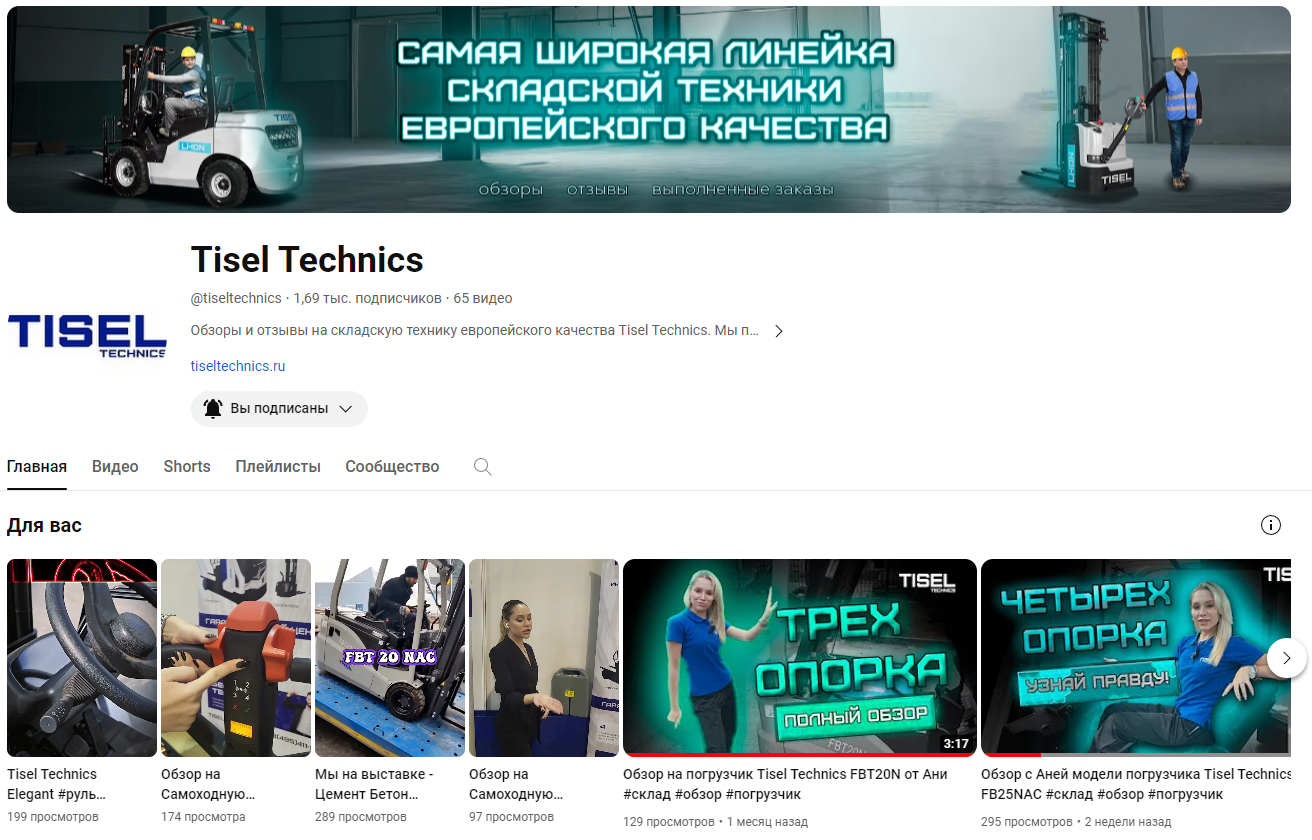This screenshot has height=840, width=1312.
Task: Click the channel banner image
Action: coord(649,109)
